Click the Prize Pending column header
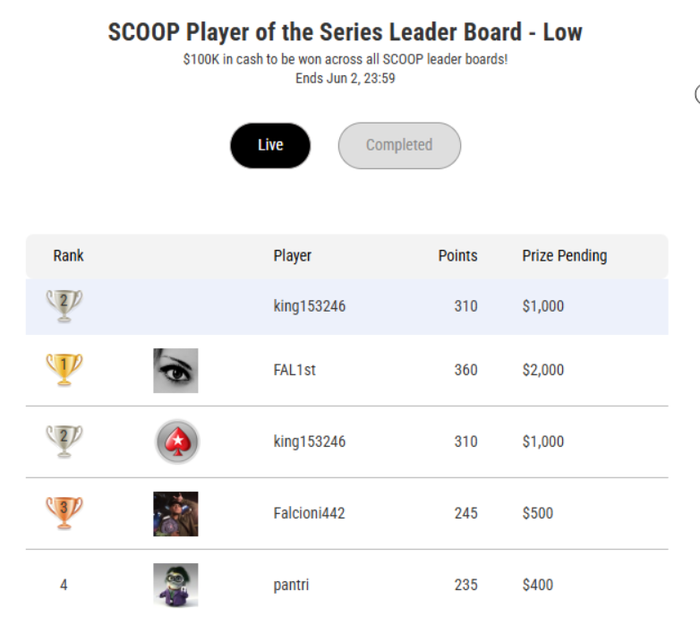Image resolution: width=700 pixels, height=617 pixels. coord(565,256)
